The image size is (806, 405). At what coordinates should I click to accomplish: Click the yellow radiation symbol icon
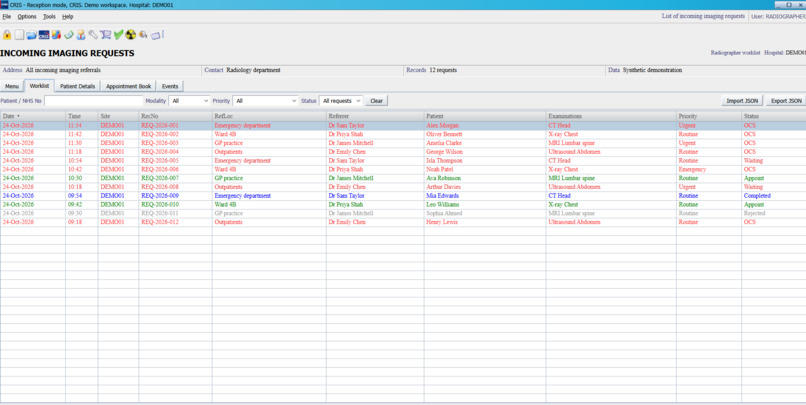pos(131,35)
